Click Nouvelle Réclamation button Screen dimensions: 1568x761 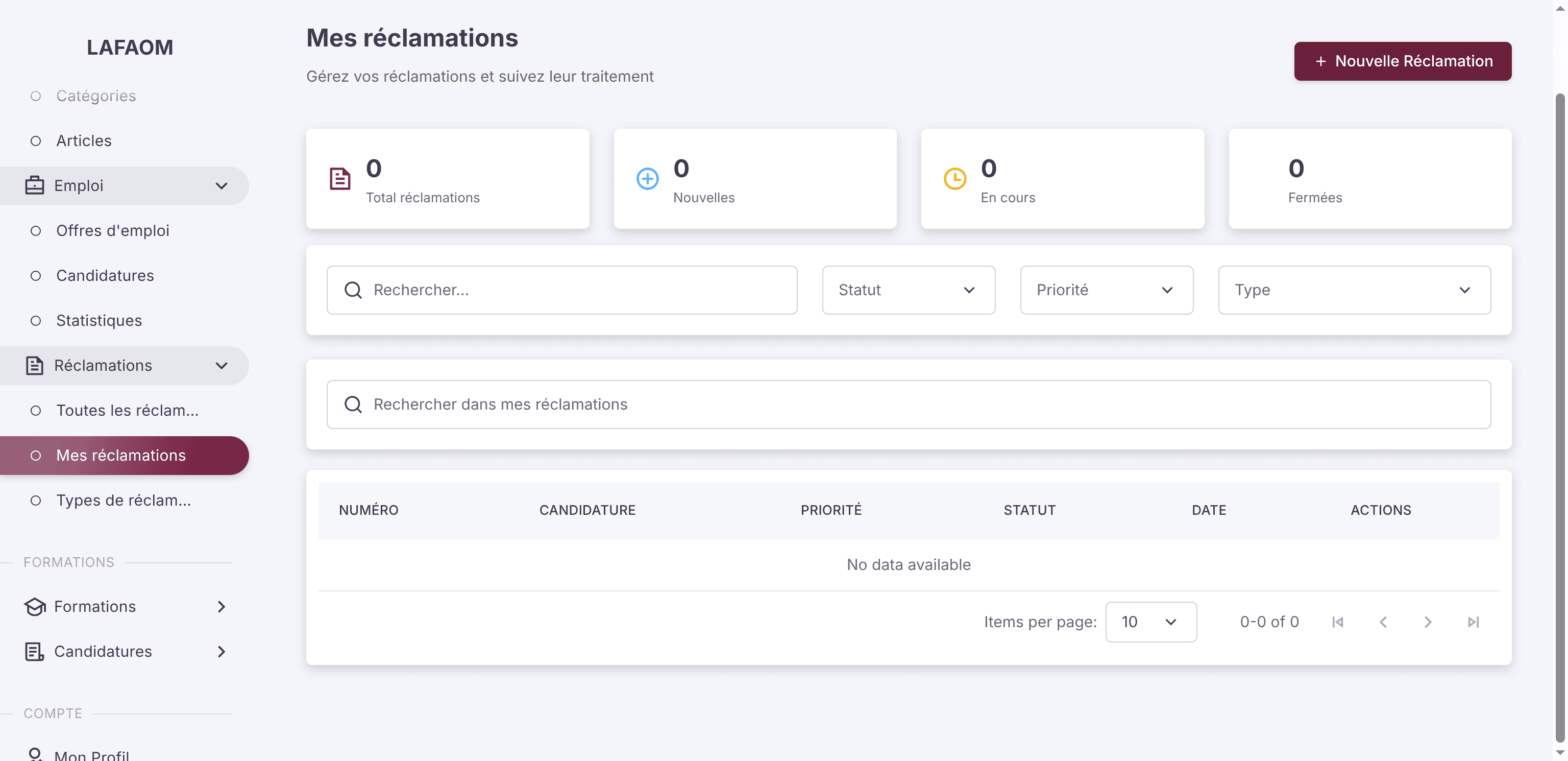tap(1403, 61)
